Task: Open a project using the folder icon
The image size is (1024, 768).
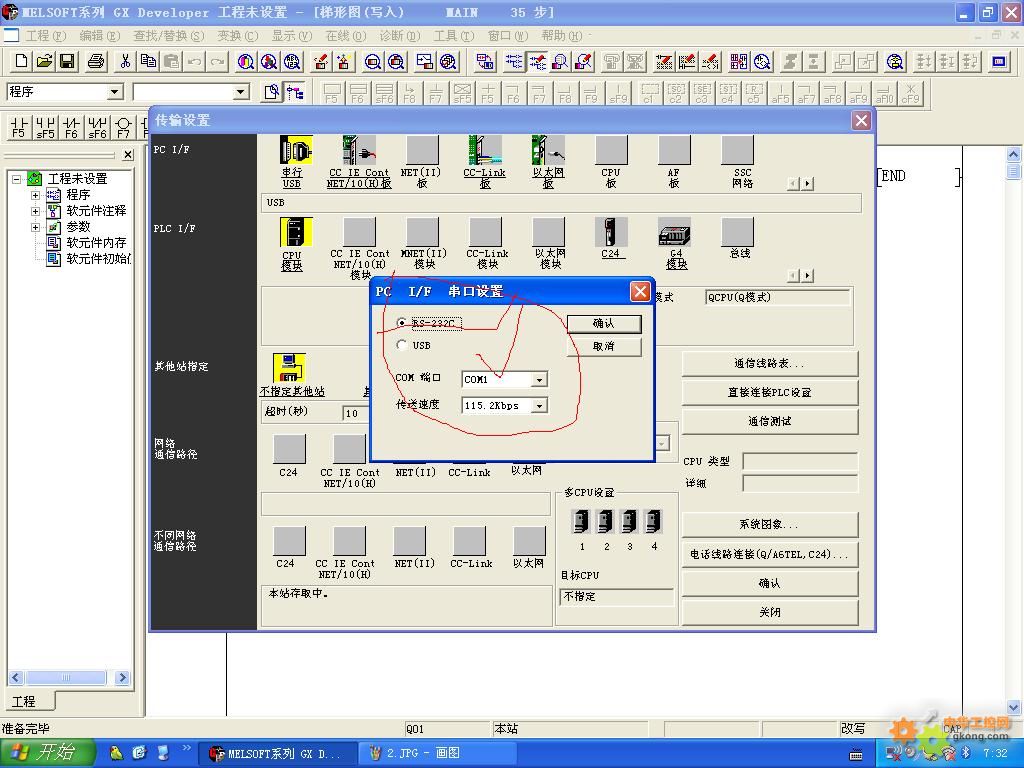Action: pos(44,61)
